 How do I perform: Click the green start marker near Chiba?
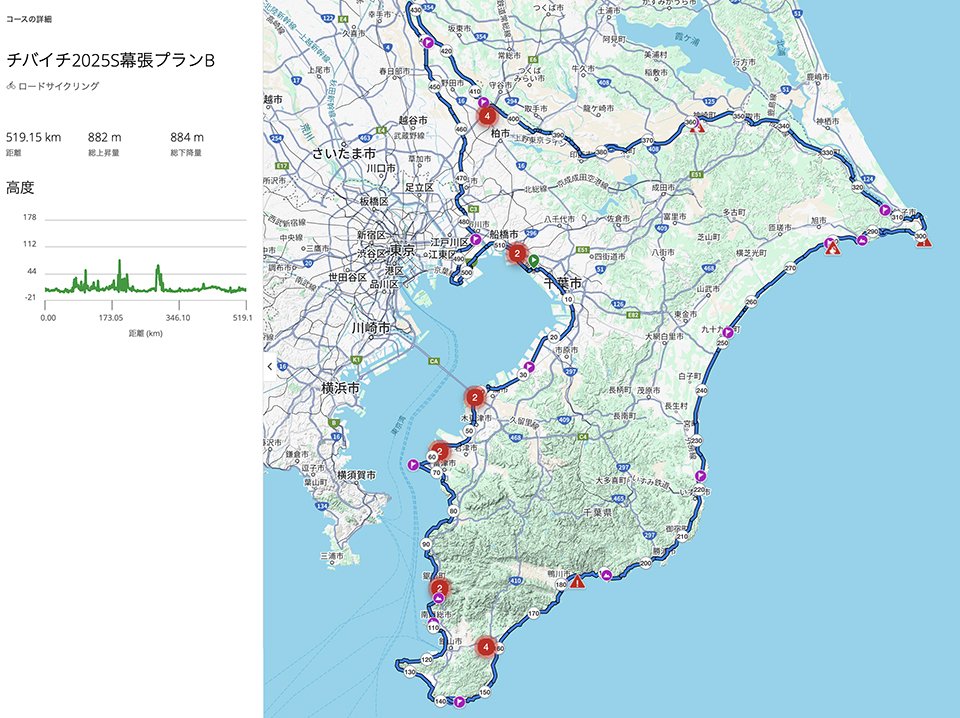click(x=535, y=260)
